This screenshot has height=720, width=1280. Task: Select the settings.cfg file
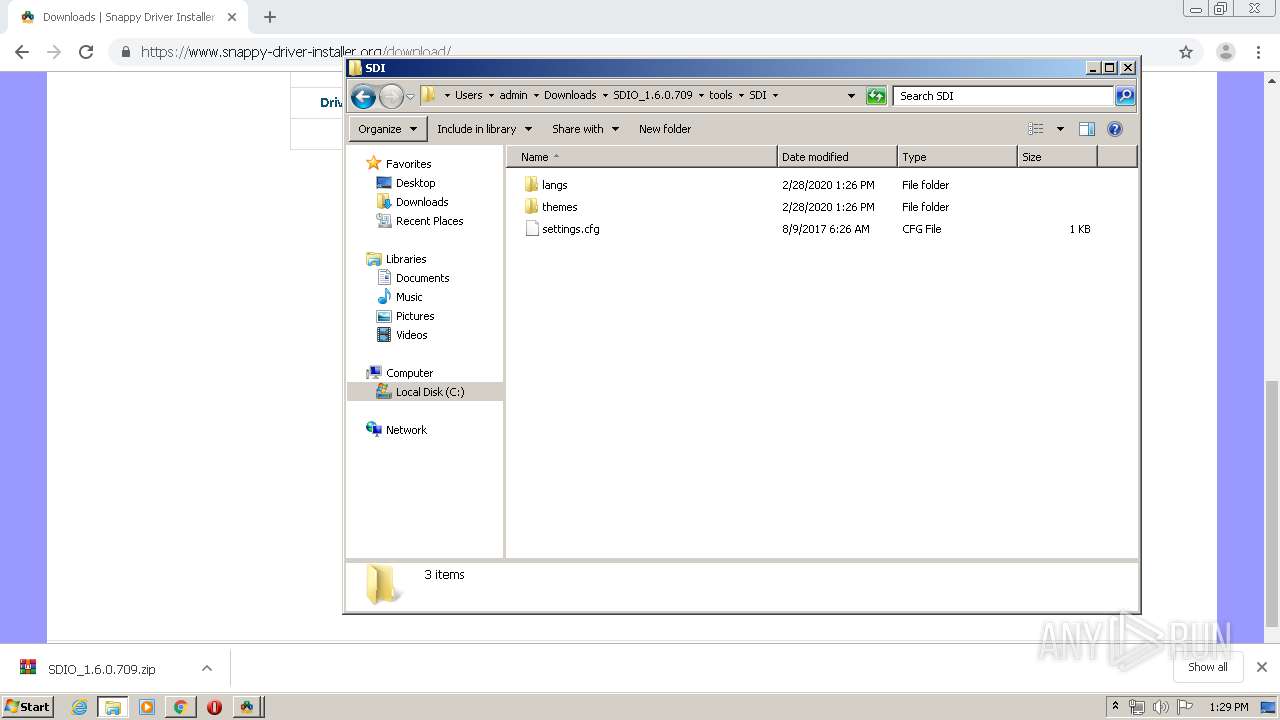(x=570, y=229)
